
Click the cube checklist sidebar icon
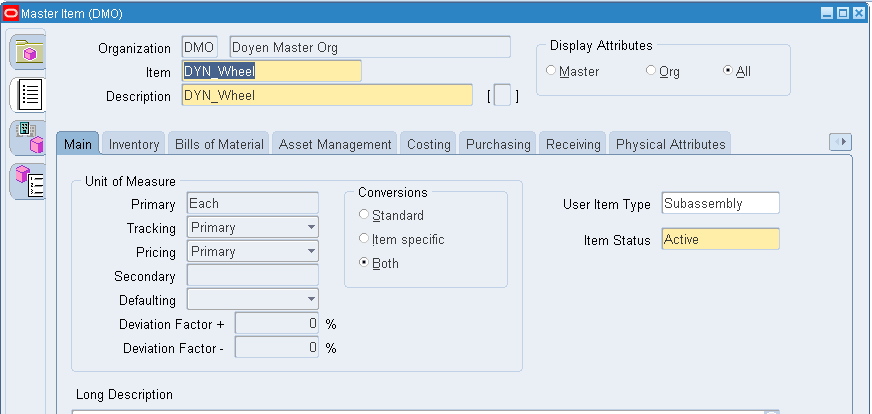click(28, 182)
